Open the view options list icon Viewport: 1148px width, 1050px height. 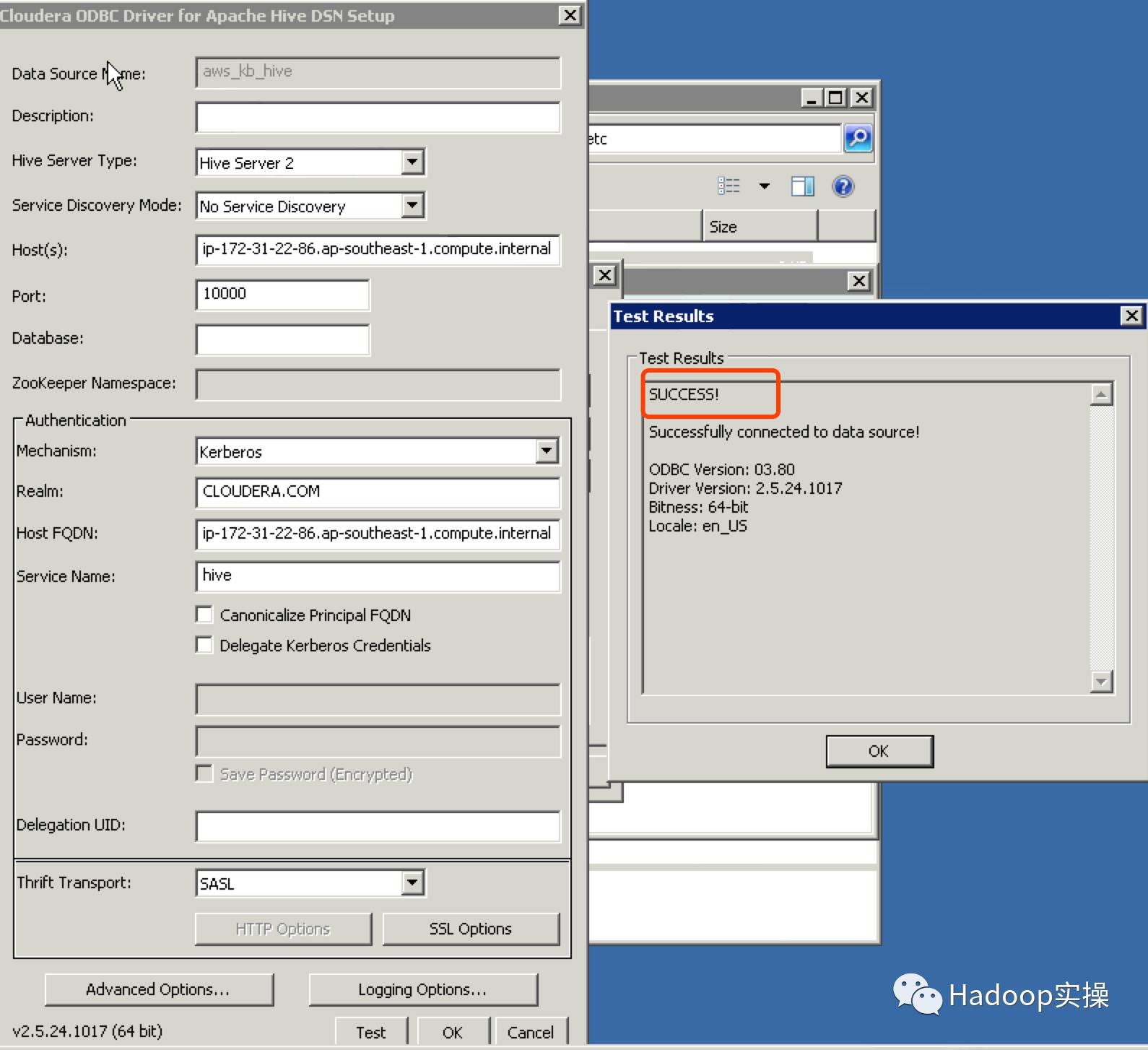(x=729, y=186)
